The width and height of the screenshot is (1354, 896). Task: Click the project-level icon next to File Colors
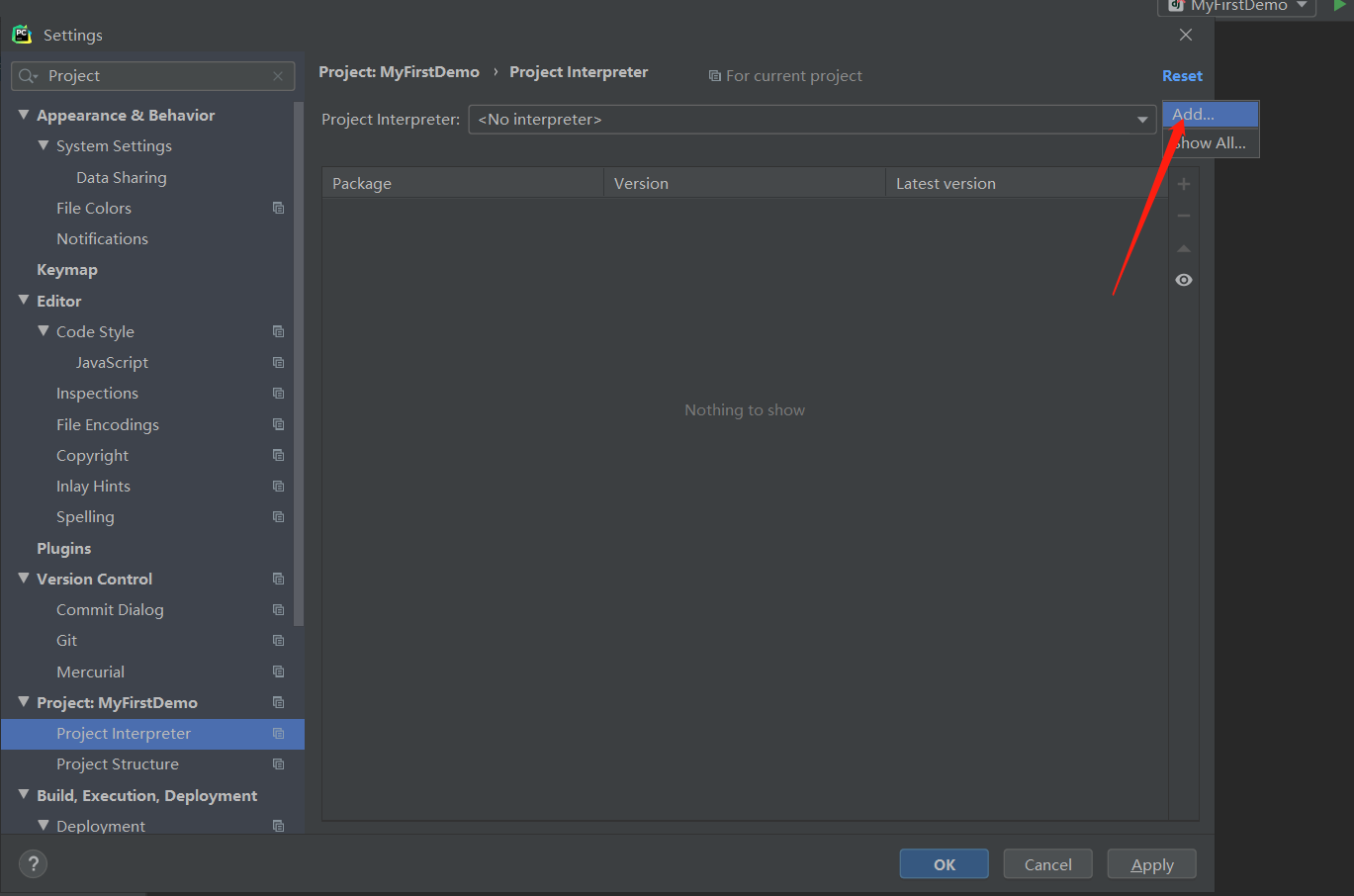tap(278, 208)
